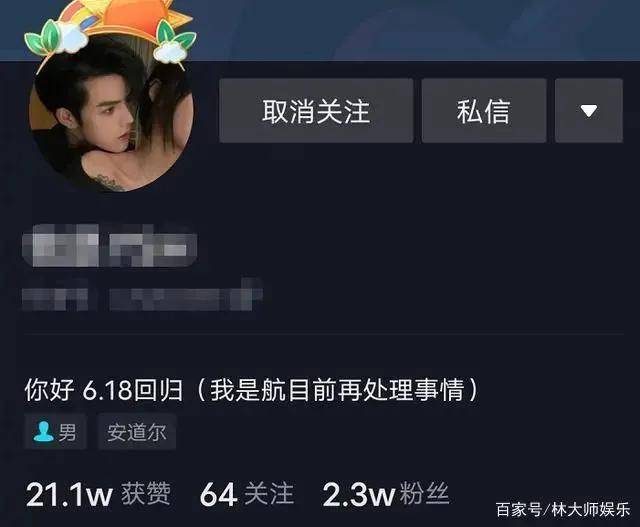
Task: Open the 2.3w 粉丝 followers list
Action: [x=386, y=494]
